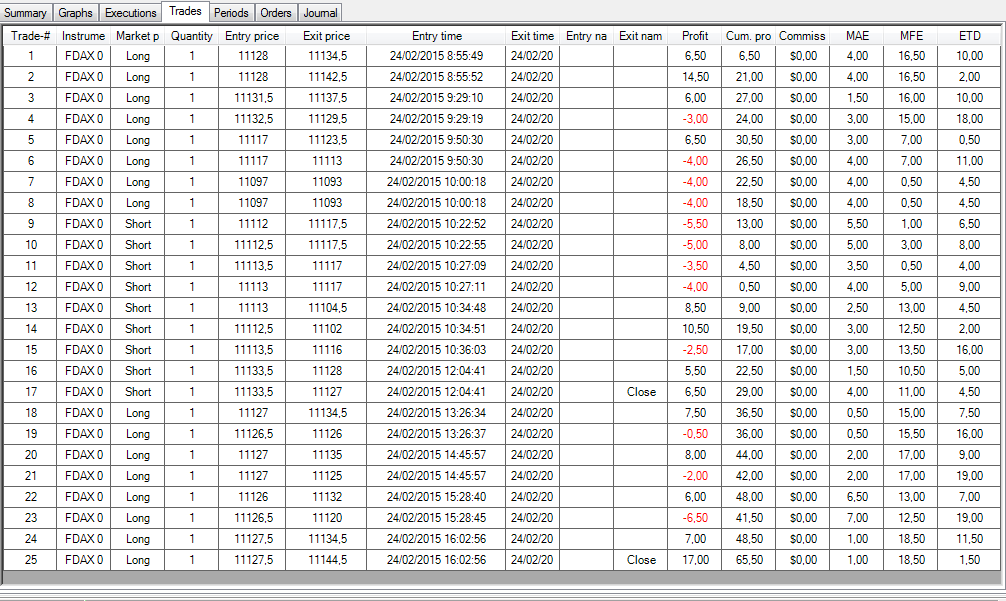Viewport: 1006px width, 601px height.
Task: Click the Market position column header
Action: [x=137, y=36]
